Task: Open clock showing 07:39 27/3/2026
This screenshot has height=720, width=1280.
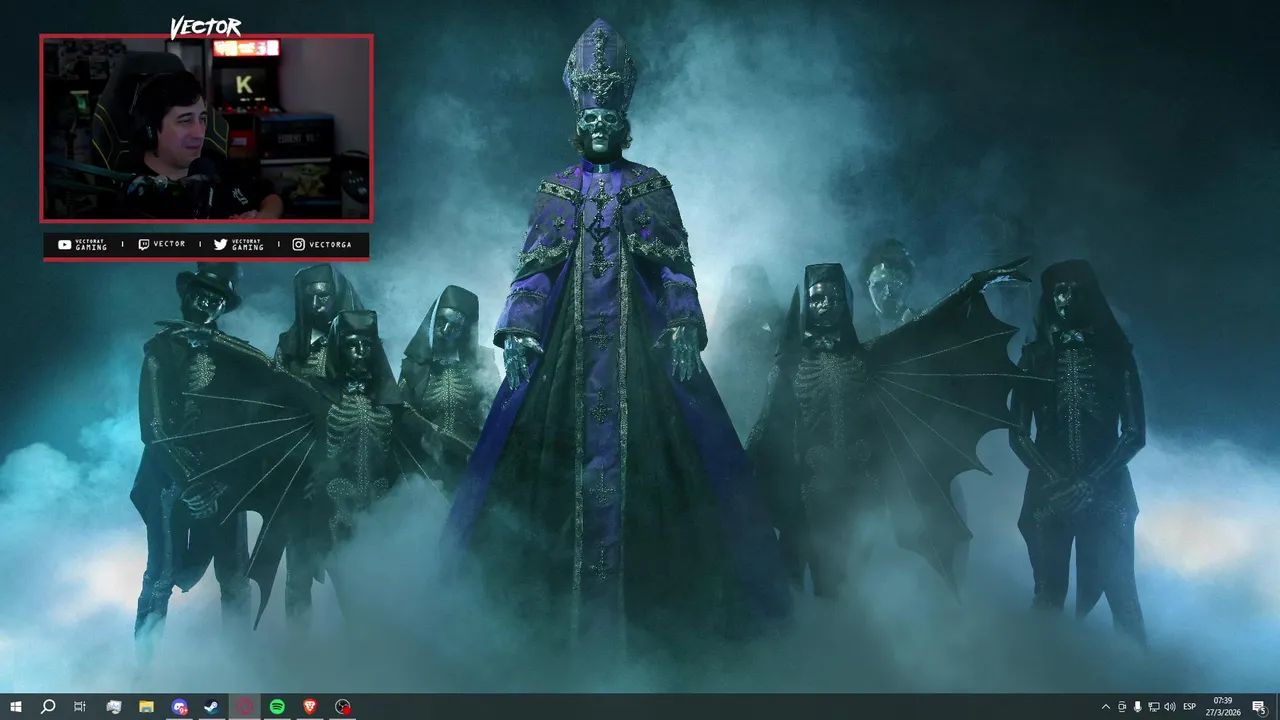Action: point(1222,707)
